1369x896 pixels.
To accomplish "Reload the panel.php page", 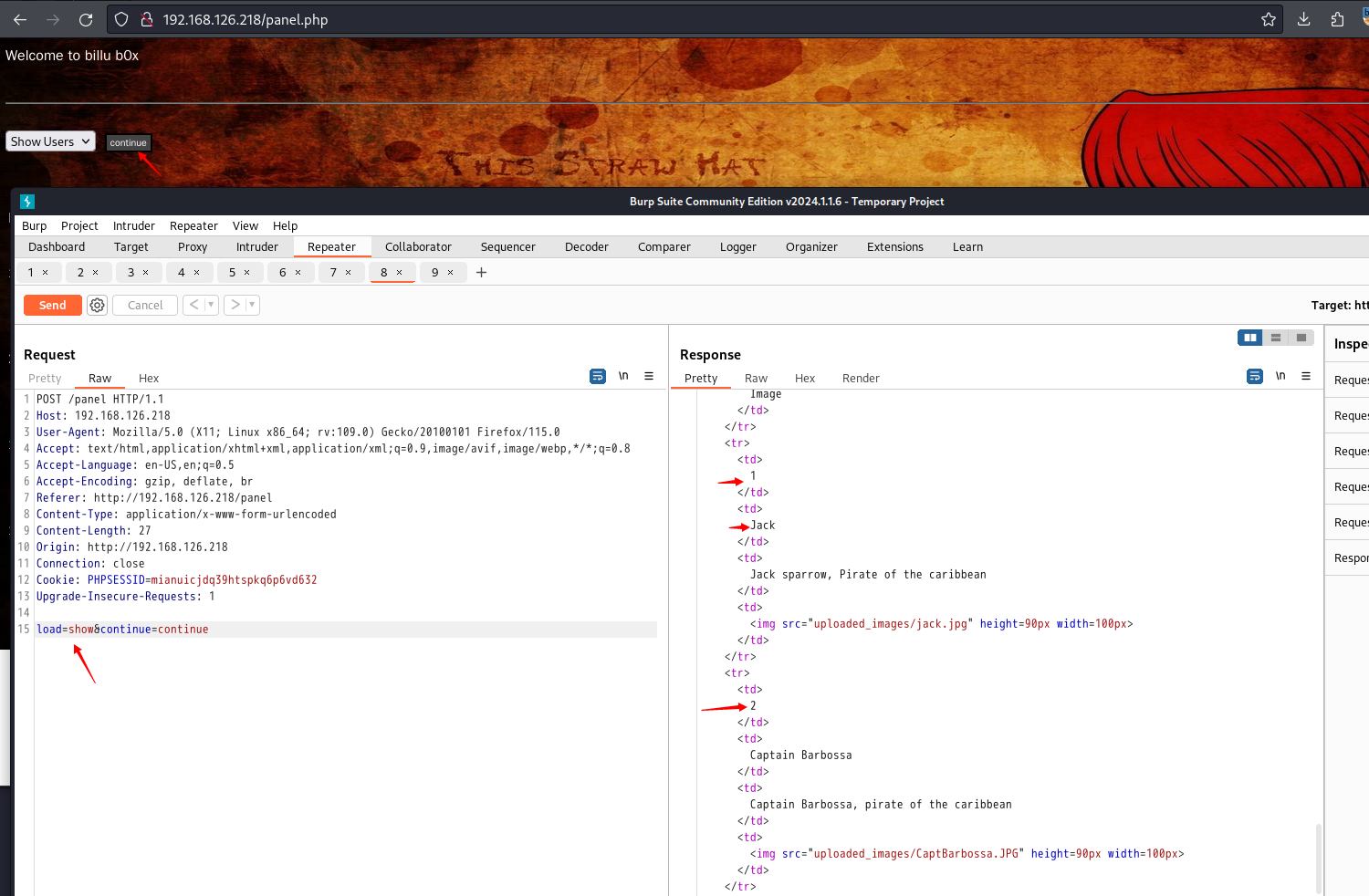I will click(86, 19).
